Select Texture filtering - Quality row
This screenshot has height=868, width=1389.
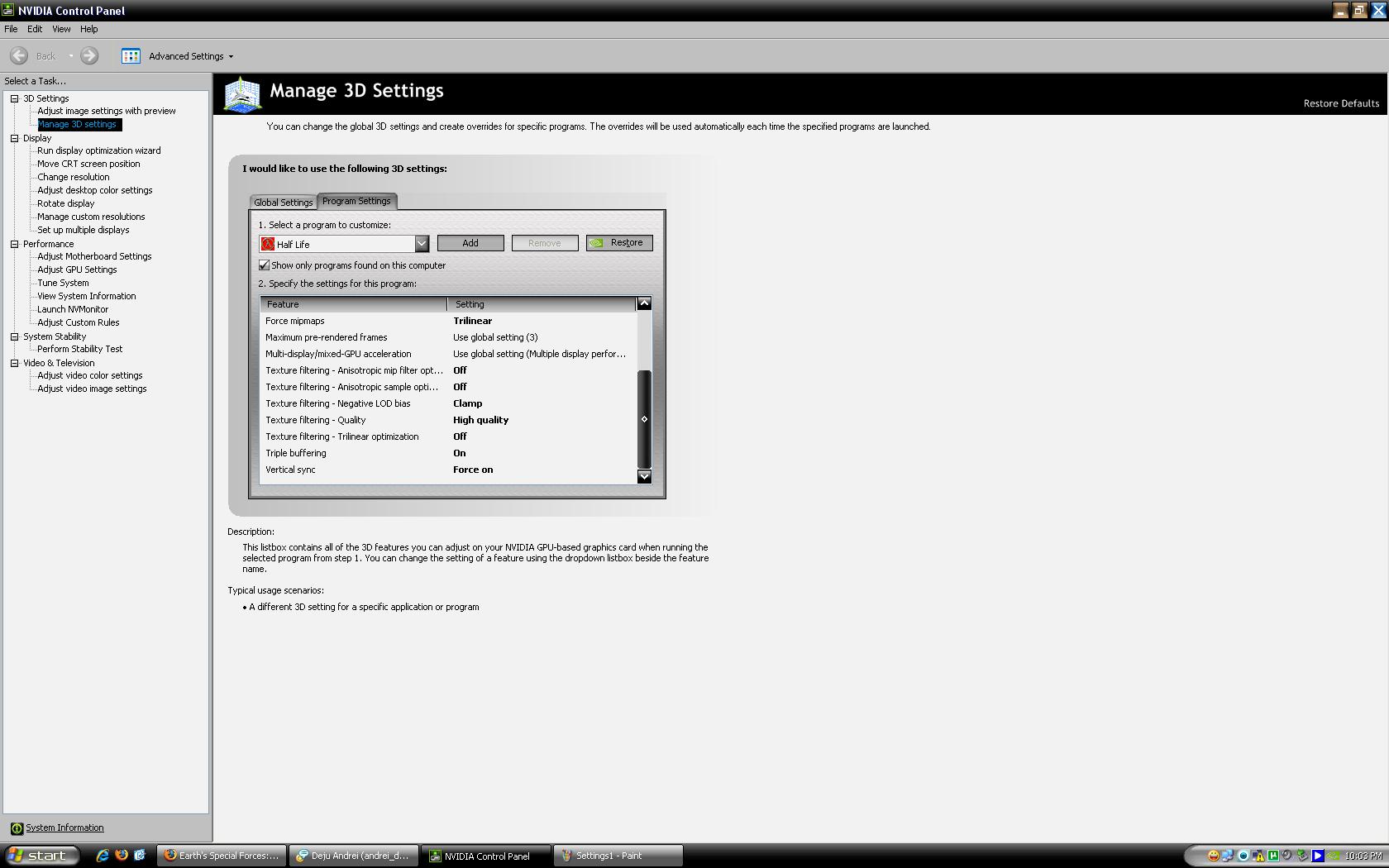click(x=448, y=420)
